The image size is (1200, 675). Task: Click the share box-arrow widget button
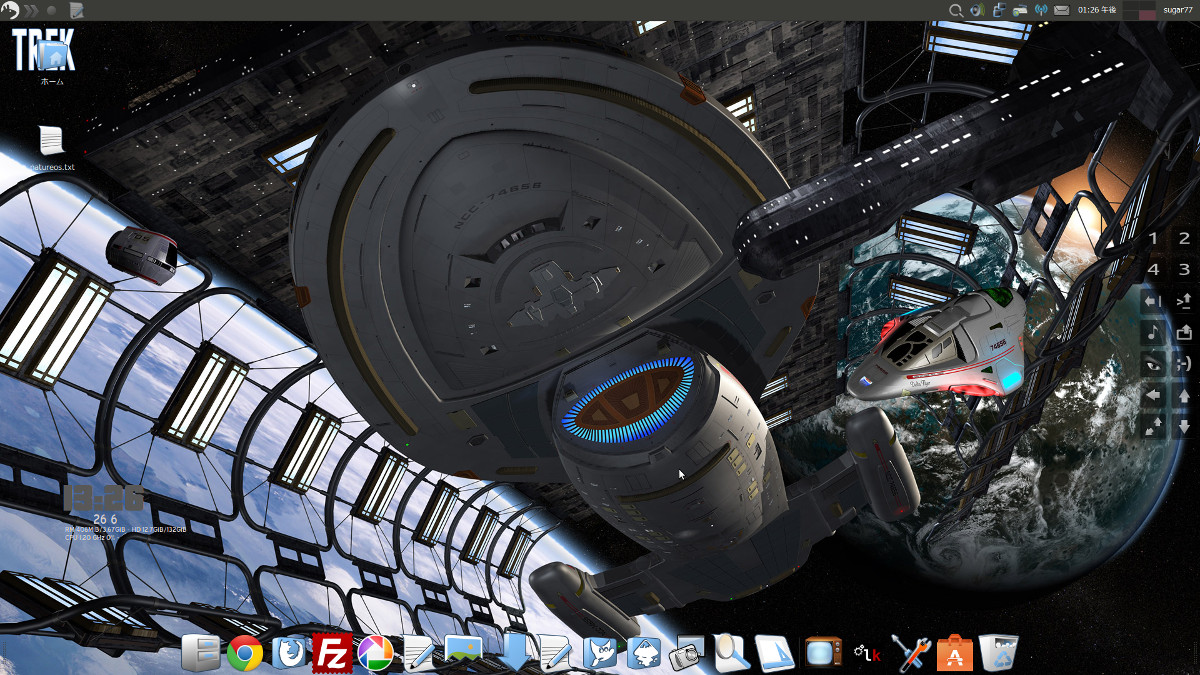tap(1184, 332)
